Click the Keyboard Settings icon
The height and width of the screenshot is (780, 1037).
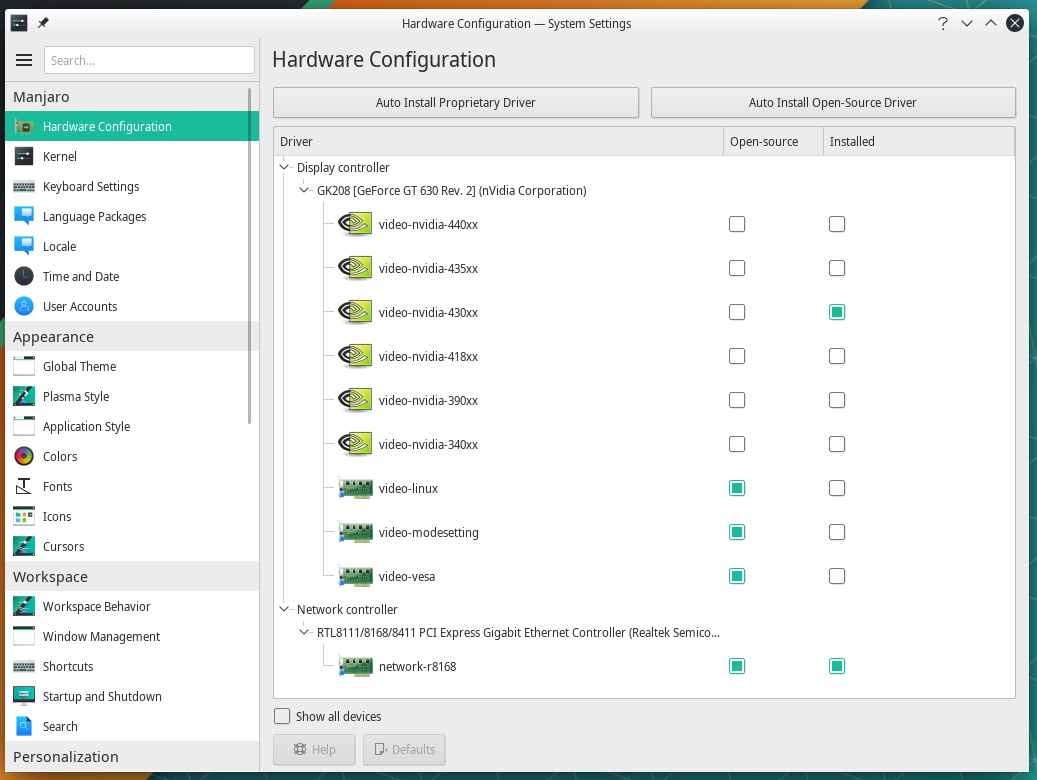point(24,187)
